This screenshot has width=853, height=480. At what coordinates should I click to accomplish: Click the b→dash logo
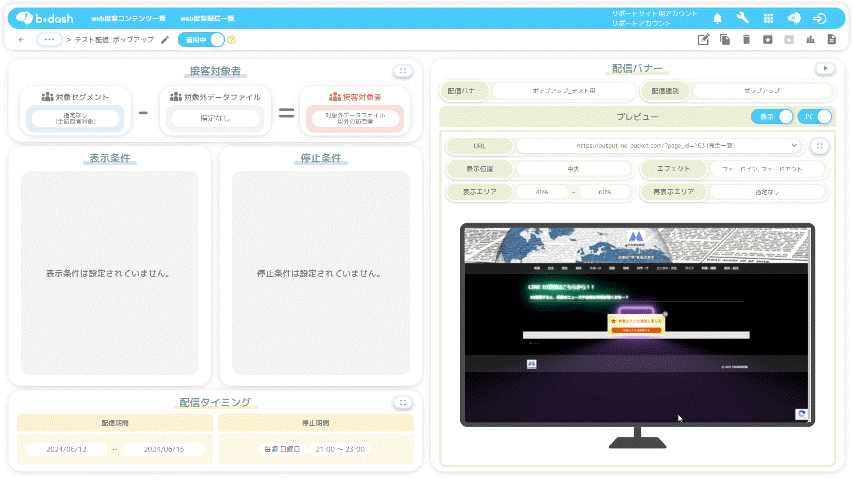point(45,18)
